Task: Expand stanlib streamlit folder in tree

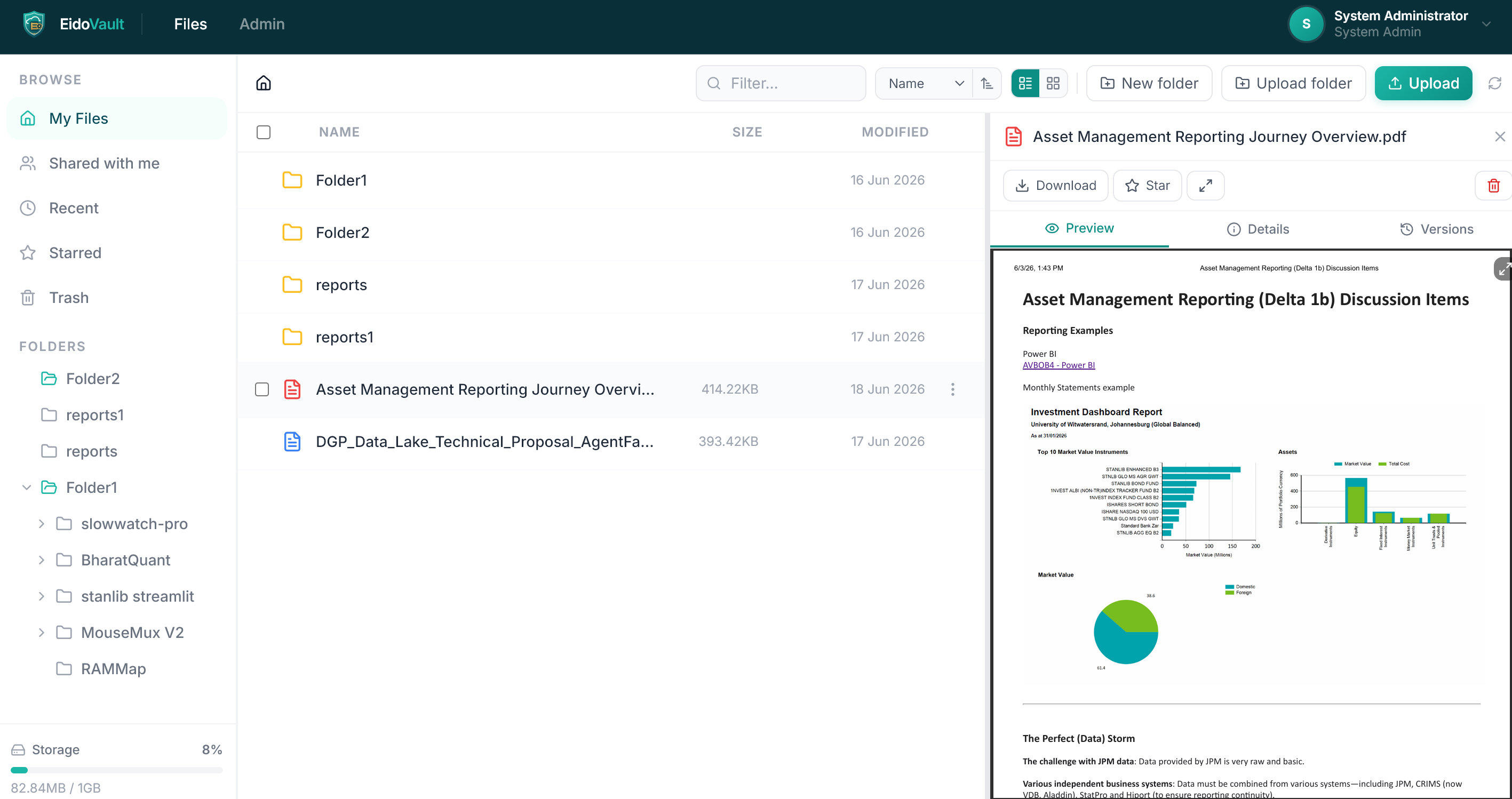Action: tap(41, 596)
